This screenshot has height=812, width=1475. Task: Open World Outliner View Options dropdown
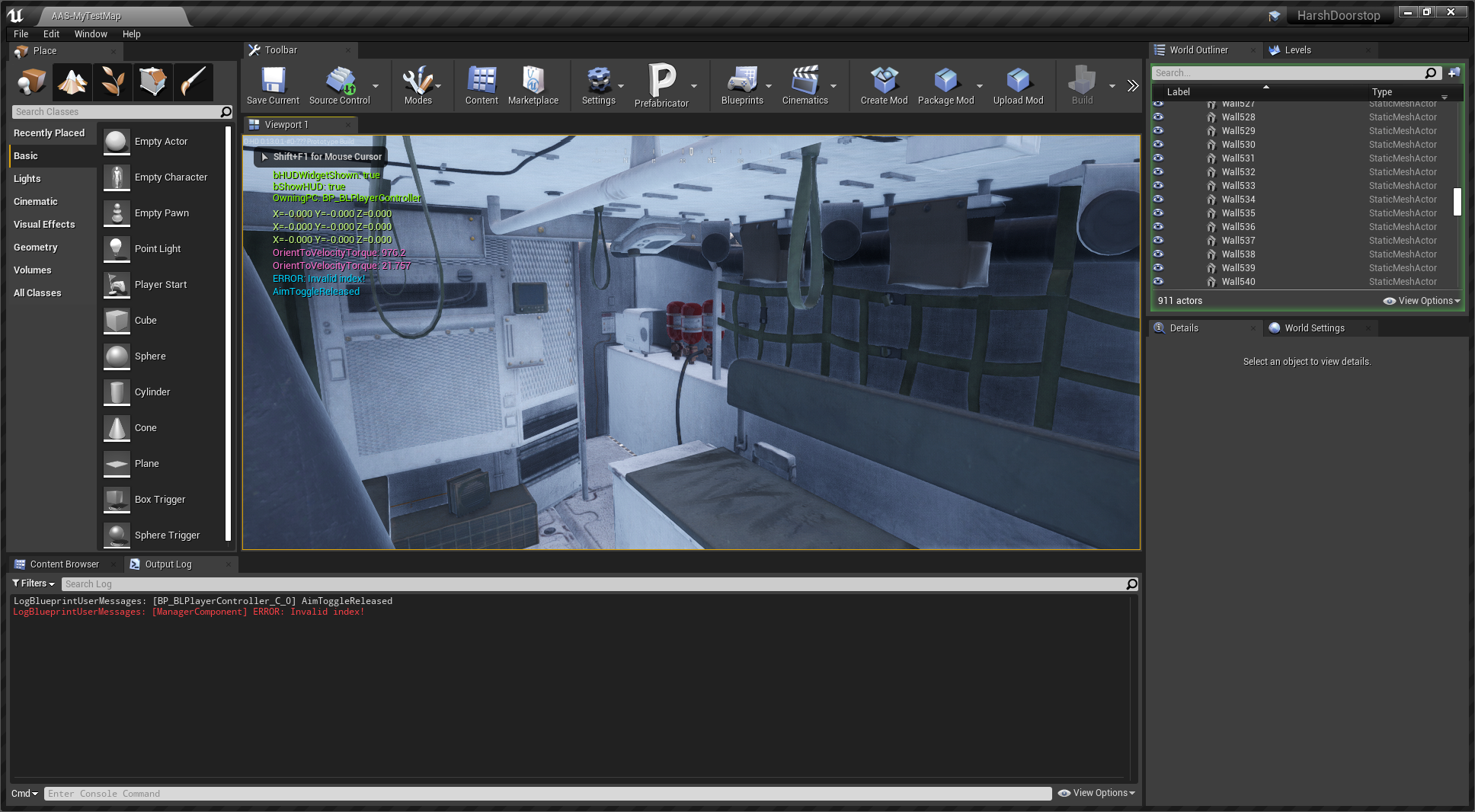(x=1422, y=301)
